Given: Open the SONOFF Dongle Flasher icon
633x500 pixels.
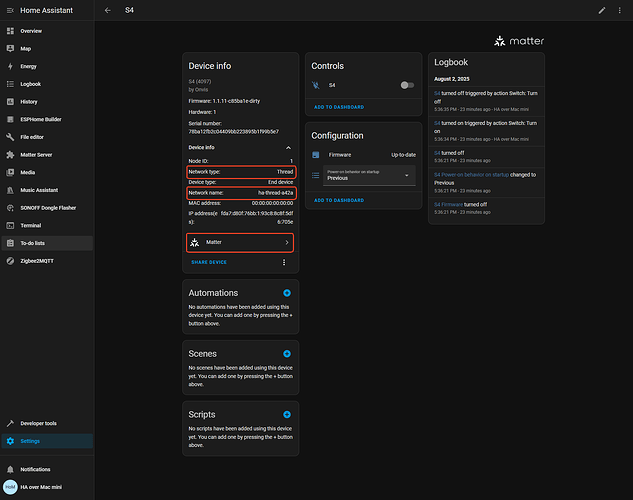Looking at the screenshot, I should click(10, 208).
